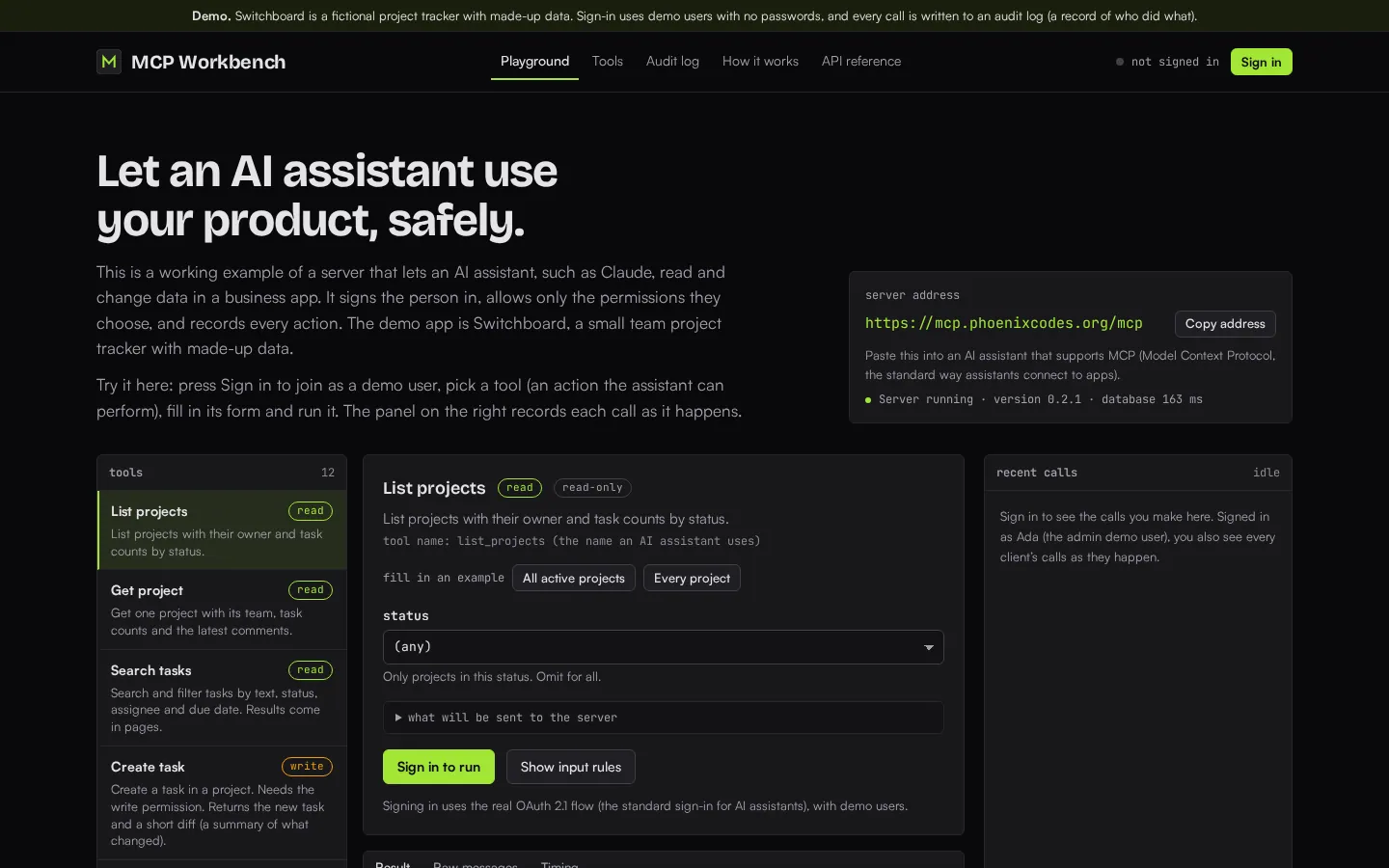
Task: Click the idle status in recent calls
Action: pos(1266,473)
